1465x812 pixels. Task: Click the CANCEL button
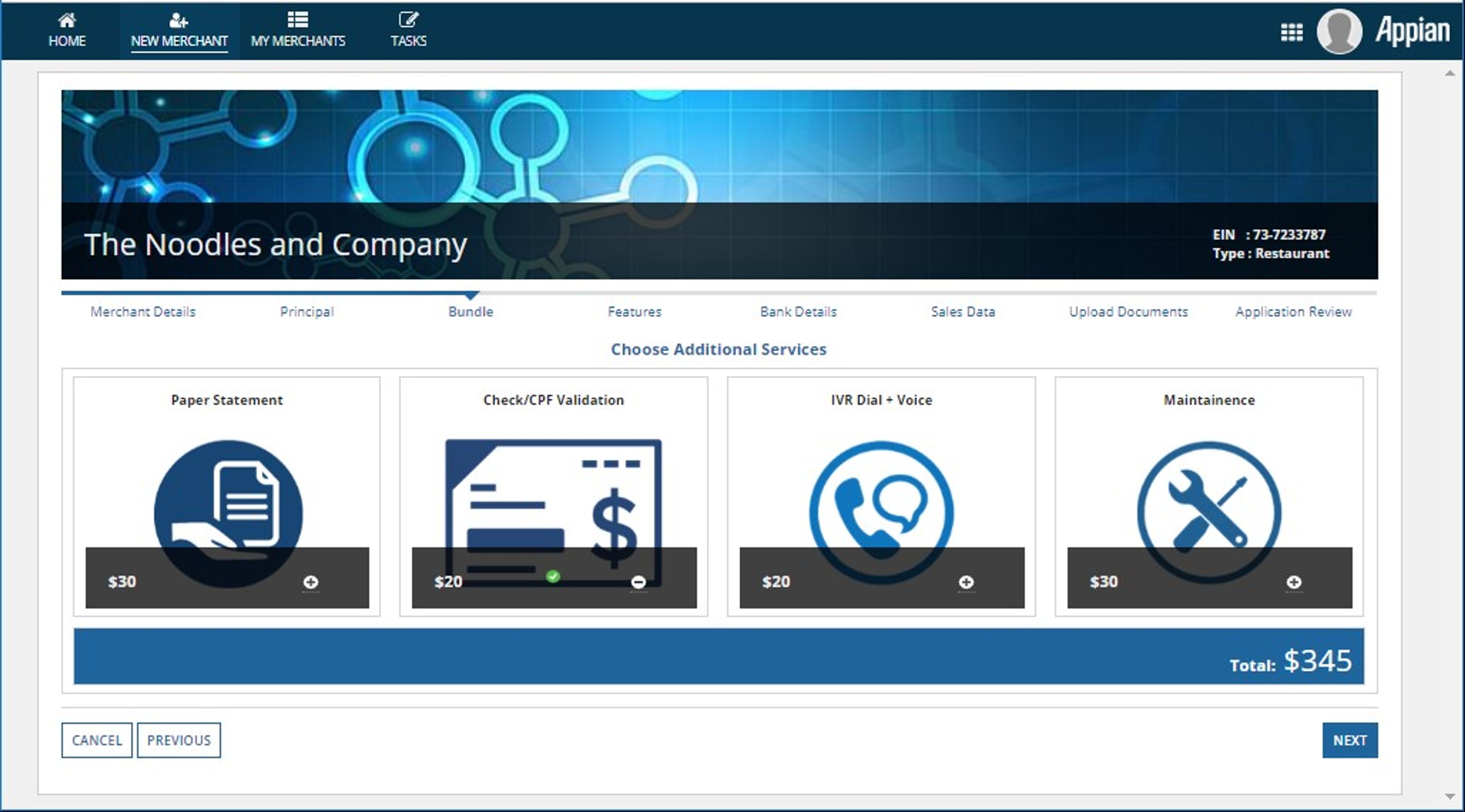(97, 740)
